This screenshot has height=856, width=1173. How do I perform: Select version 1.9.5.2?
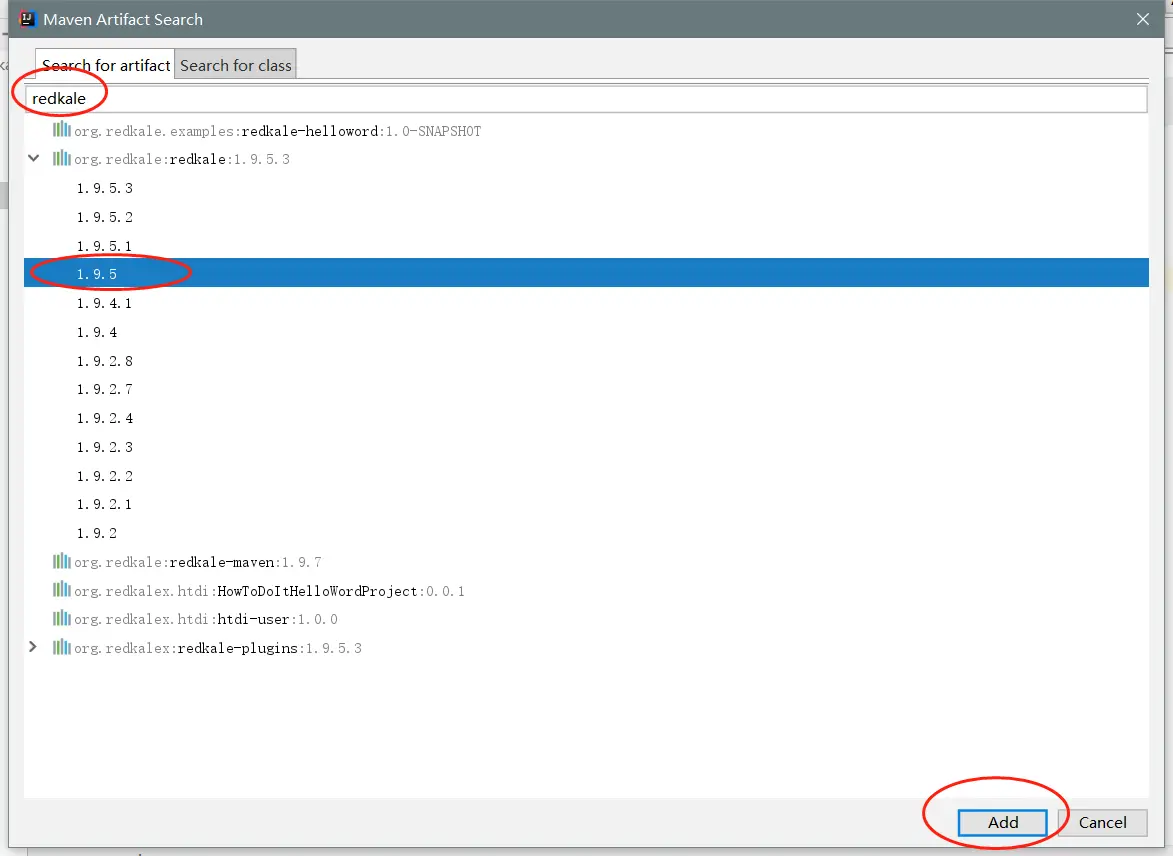pos(105,217)
